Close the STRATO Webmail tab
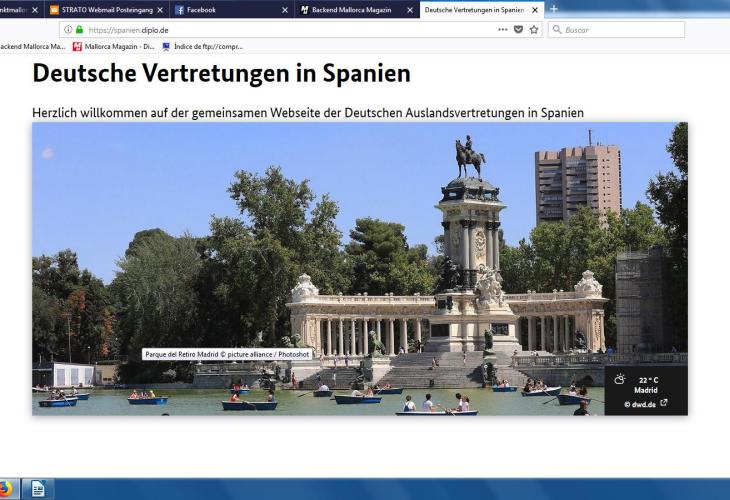The width and height of the screenshot is (730, 500). 160,10
